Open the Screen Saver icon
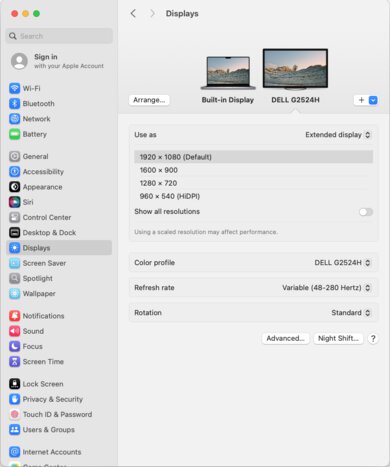Image resolution: width=390 pixels, height=467 pixels. 15,263
